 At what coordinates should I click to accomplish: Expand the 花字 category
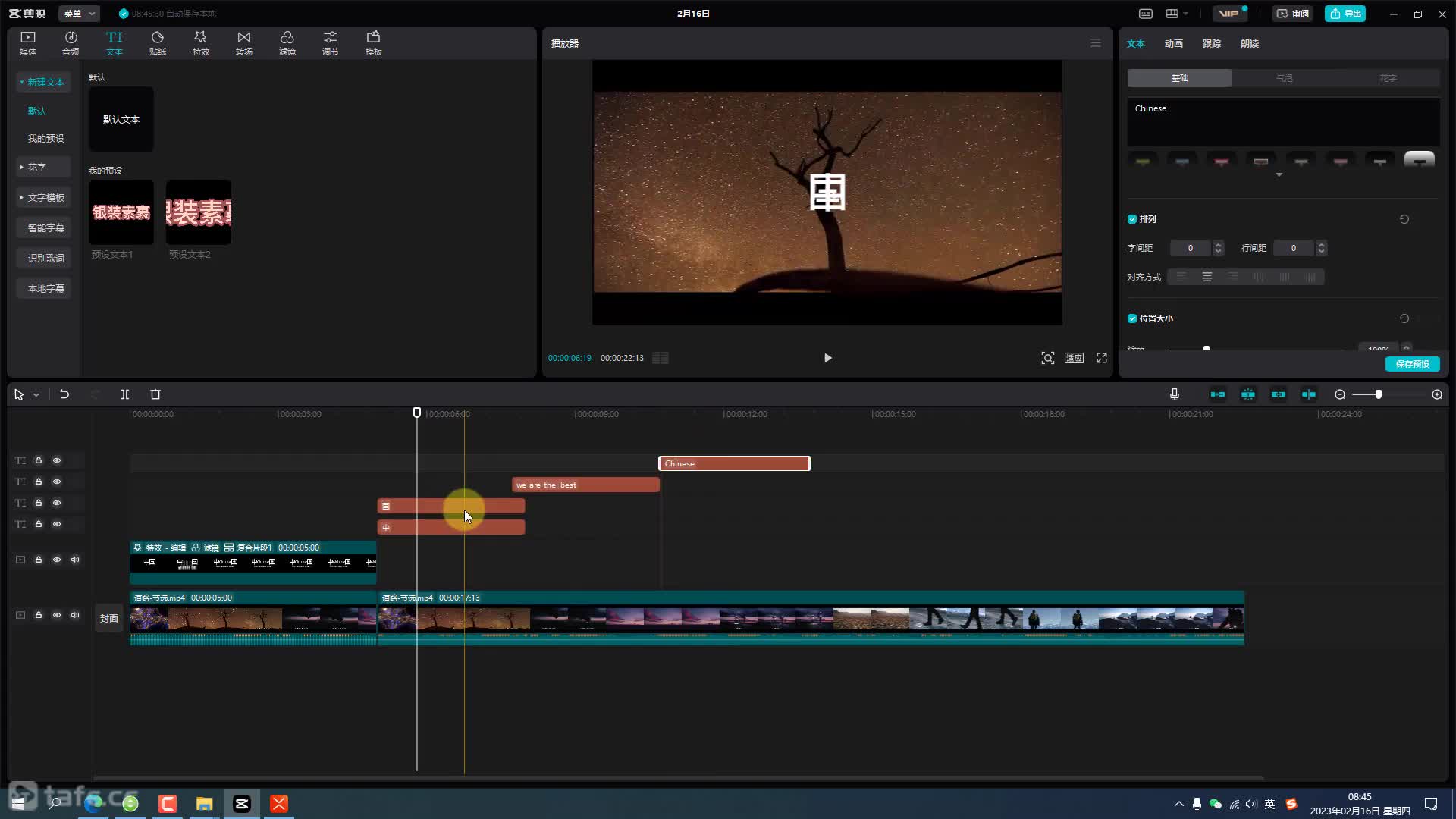tap(44, 167)
